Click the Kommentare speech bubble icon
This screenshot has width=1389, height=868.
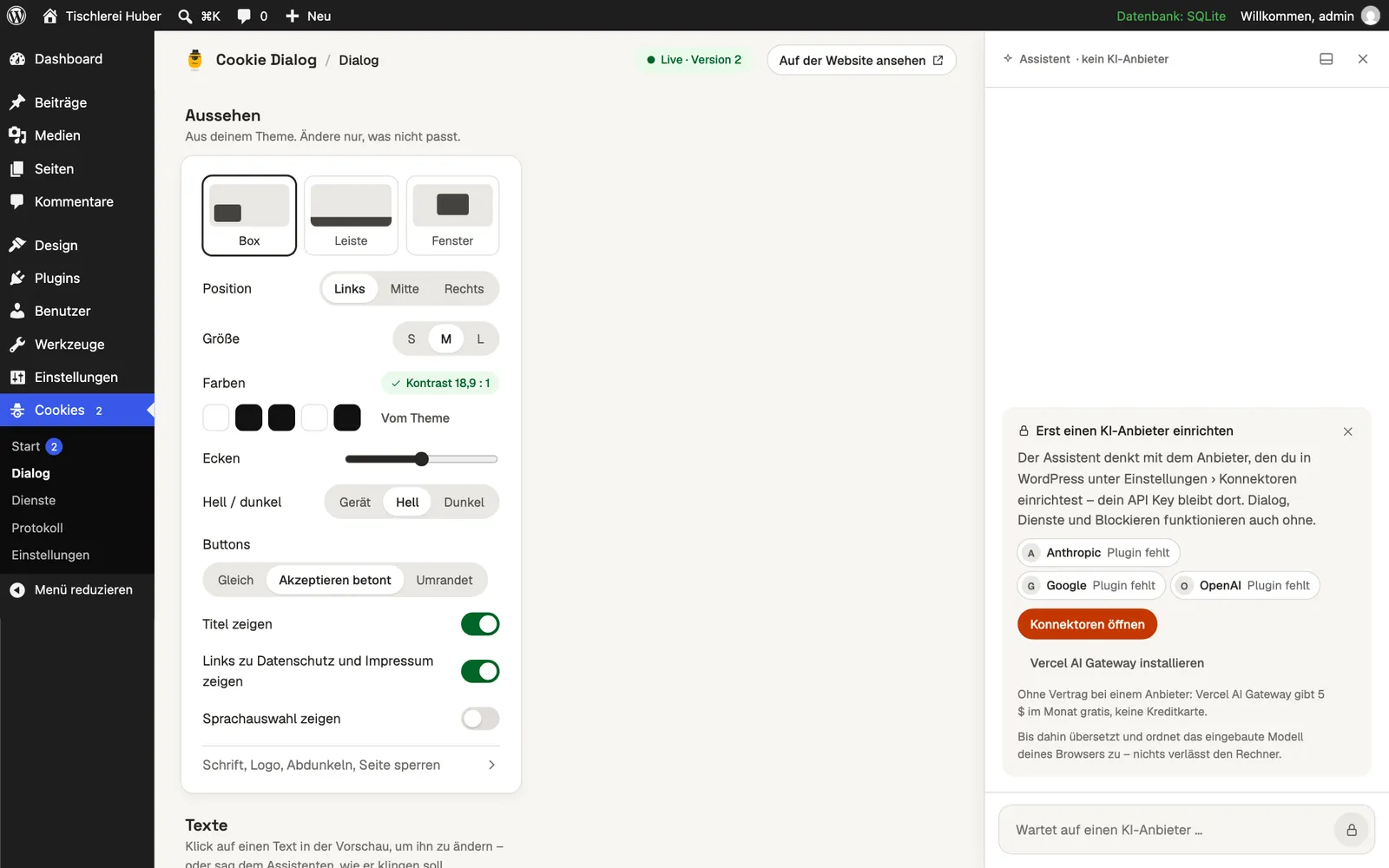pos(17,201)
